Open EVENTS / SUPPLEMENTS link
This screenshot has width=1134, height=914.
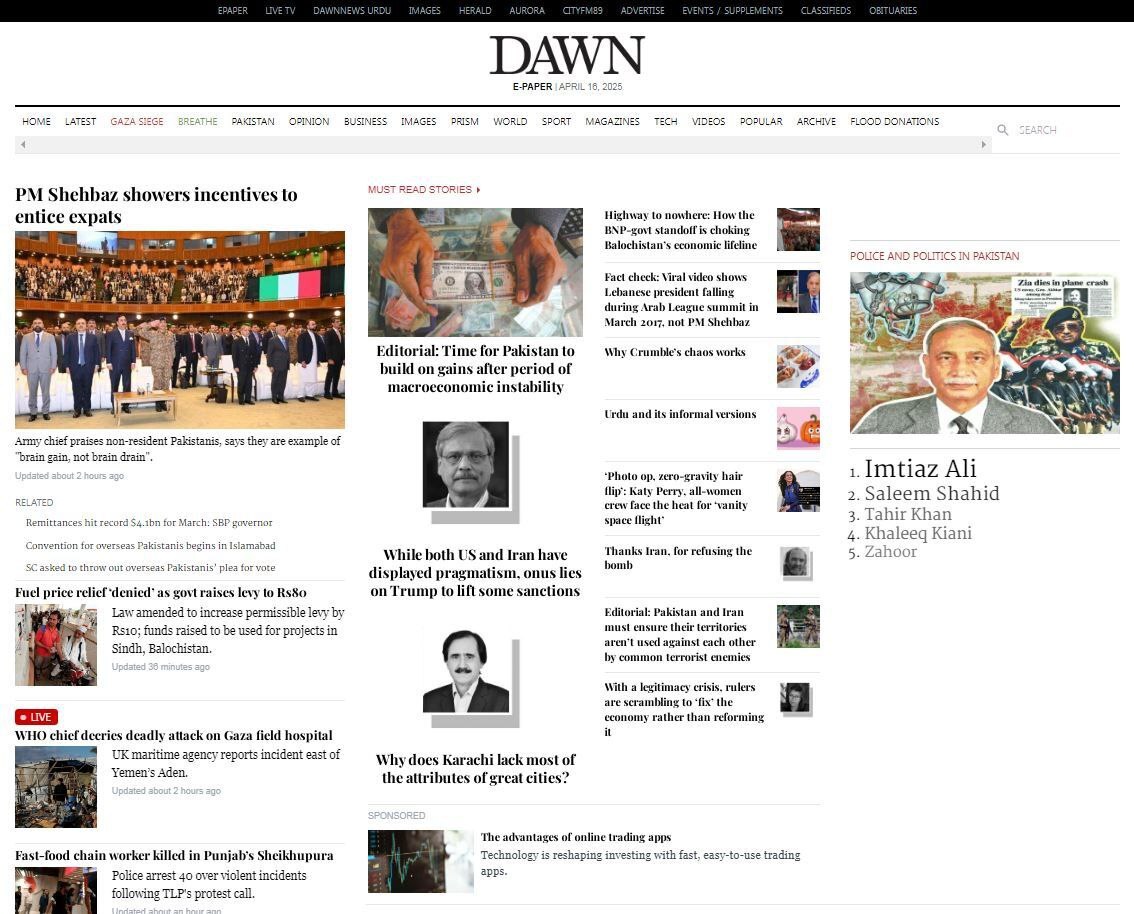[x=733, y=11]
